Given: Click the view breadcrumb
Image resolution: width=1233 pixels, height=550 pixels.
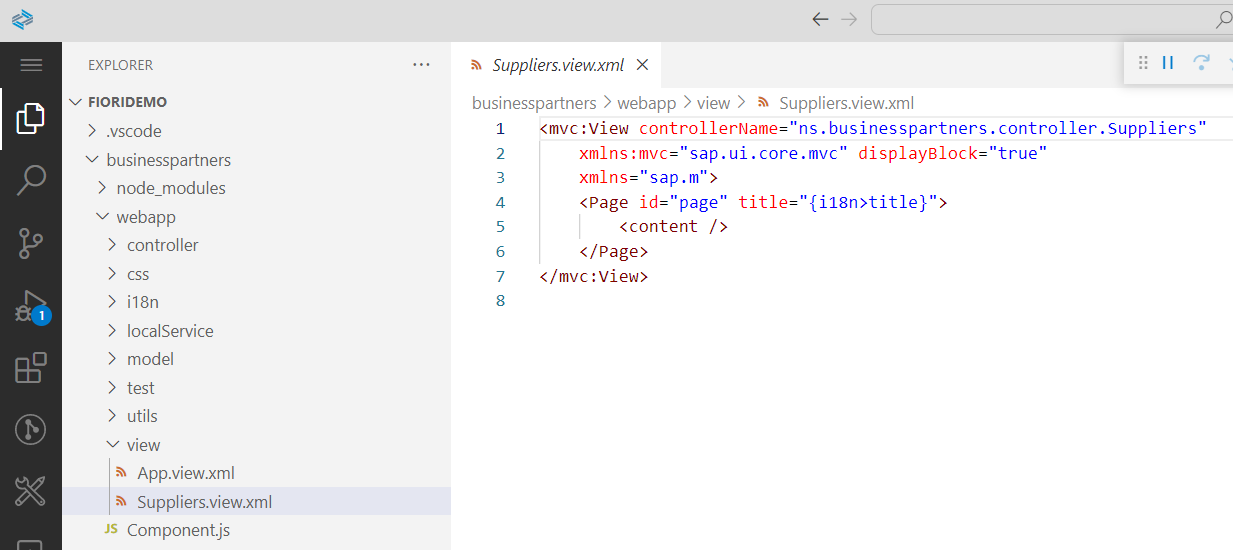Looking at the screenshot, I should click(714, 103).
